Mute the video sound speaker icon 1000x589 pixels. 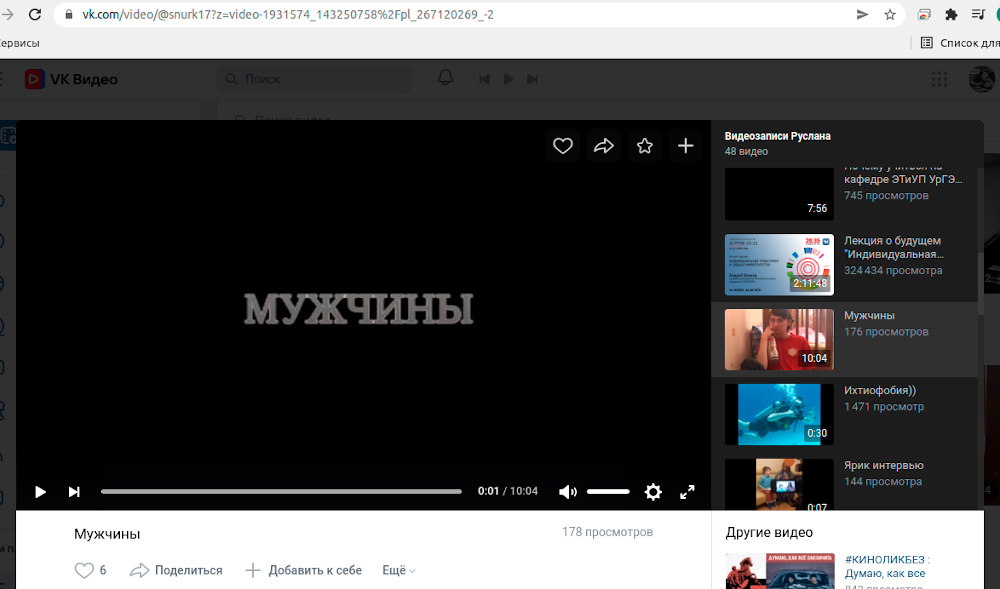(x=567, y=492)
